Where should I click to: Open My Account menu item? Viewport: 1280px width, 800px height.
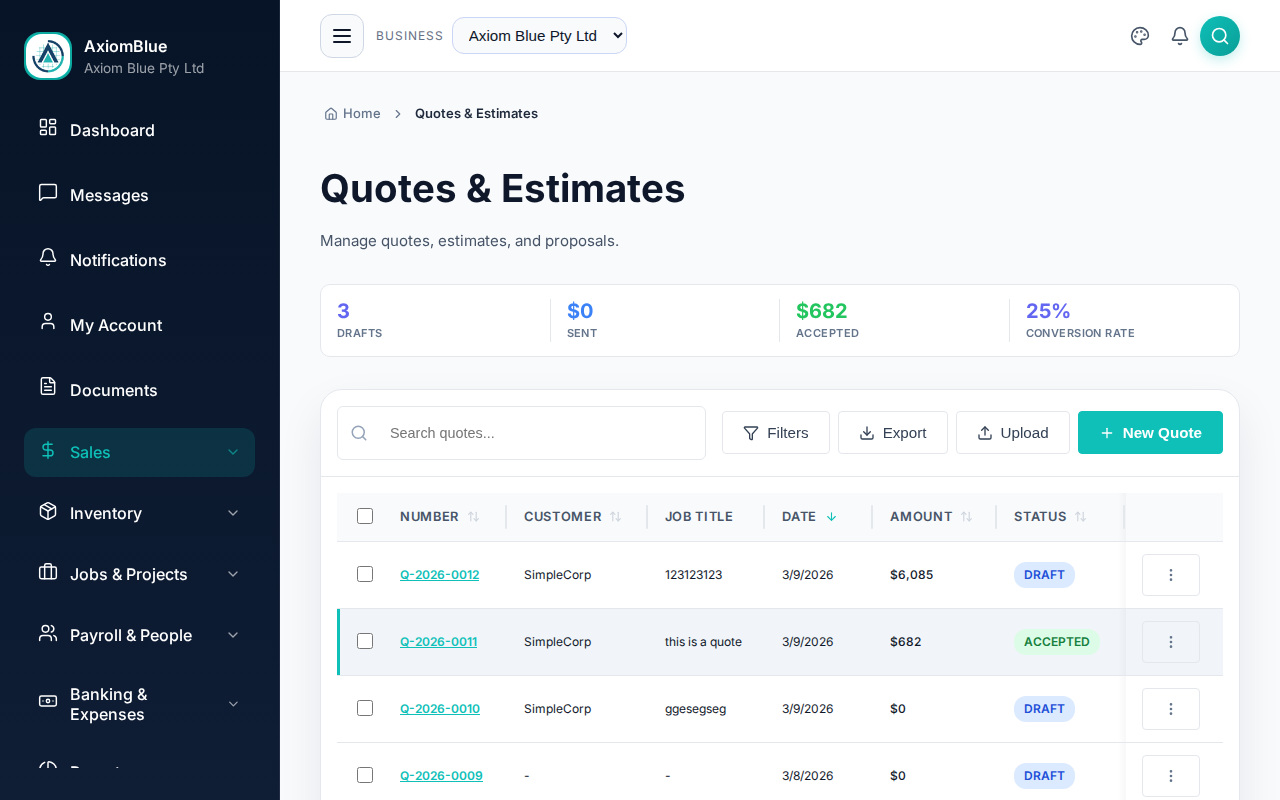point(139,325)
